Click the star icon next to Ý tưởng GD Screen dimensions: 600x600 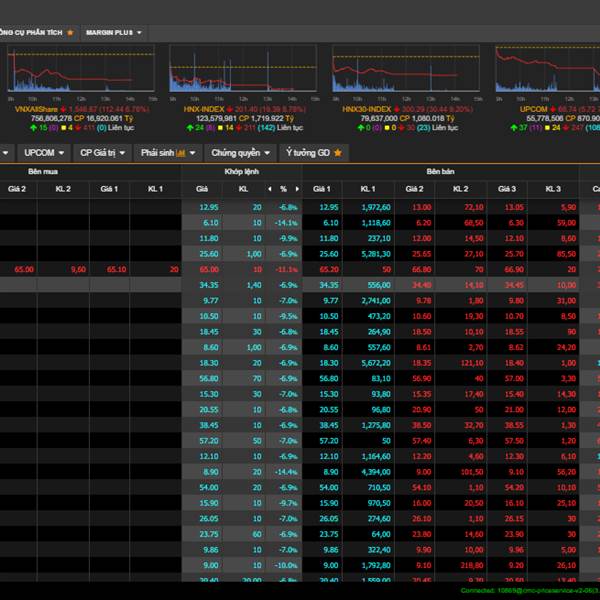(338, 153)
